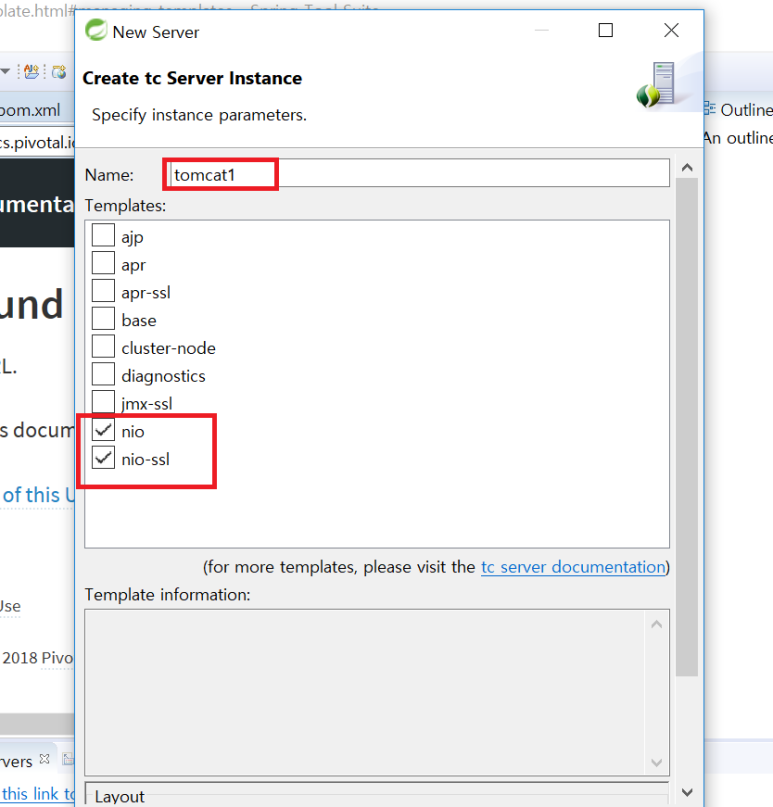Enable the jmx-ssl template checkbox
Screen dimensions: 773x807
coord(103,402)
